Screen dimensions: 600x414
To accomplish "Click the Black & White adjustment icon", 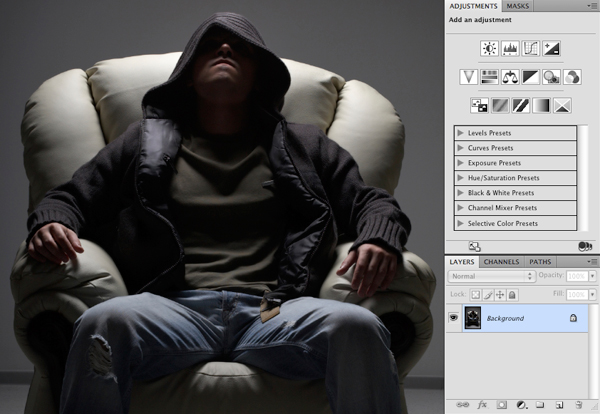I will [531, 76].
